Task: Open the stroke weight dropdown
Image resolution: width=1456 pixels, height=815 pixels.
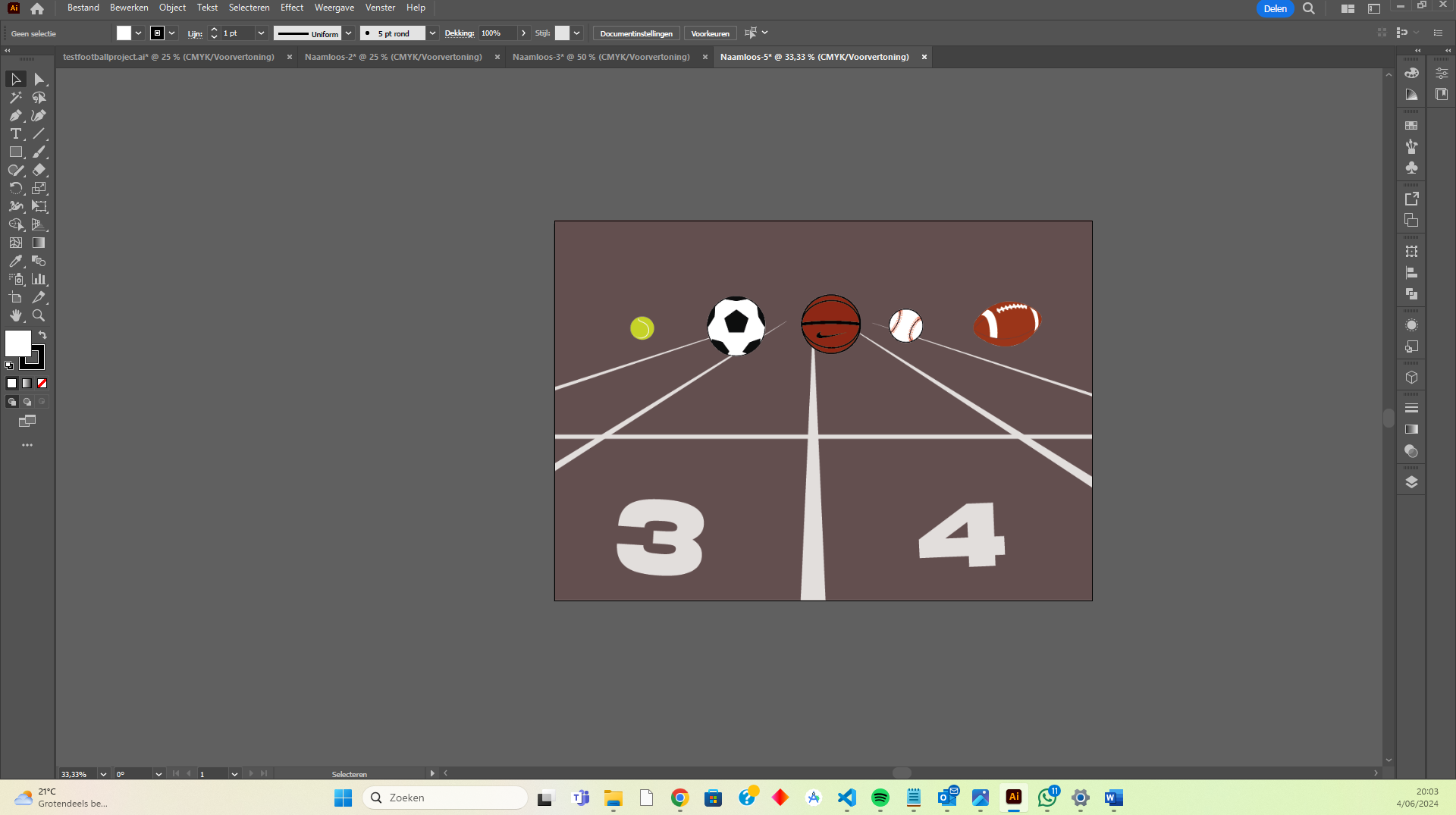Action: click(261, 33)
